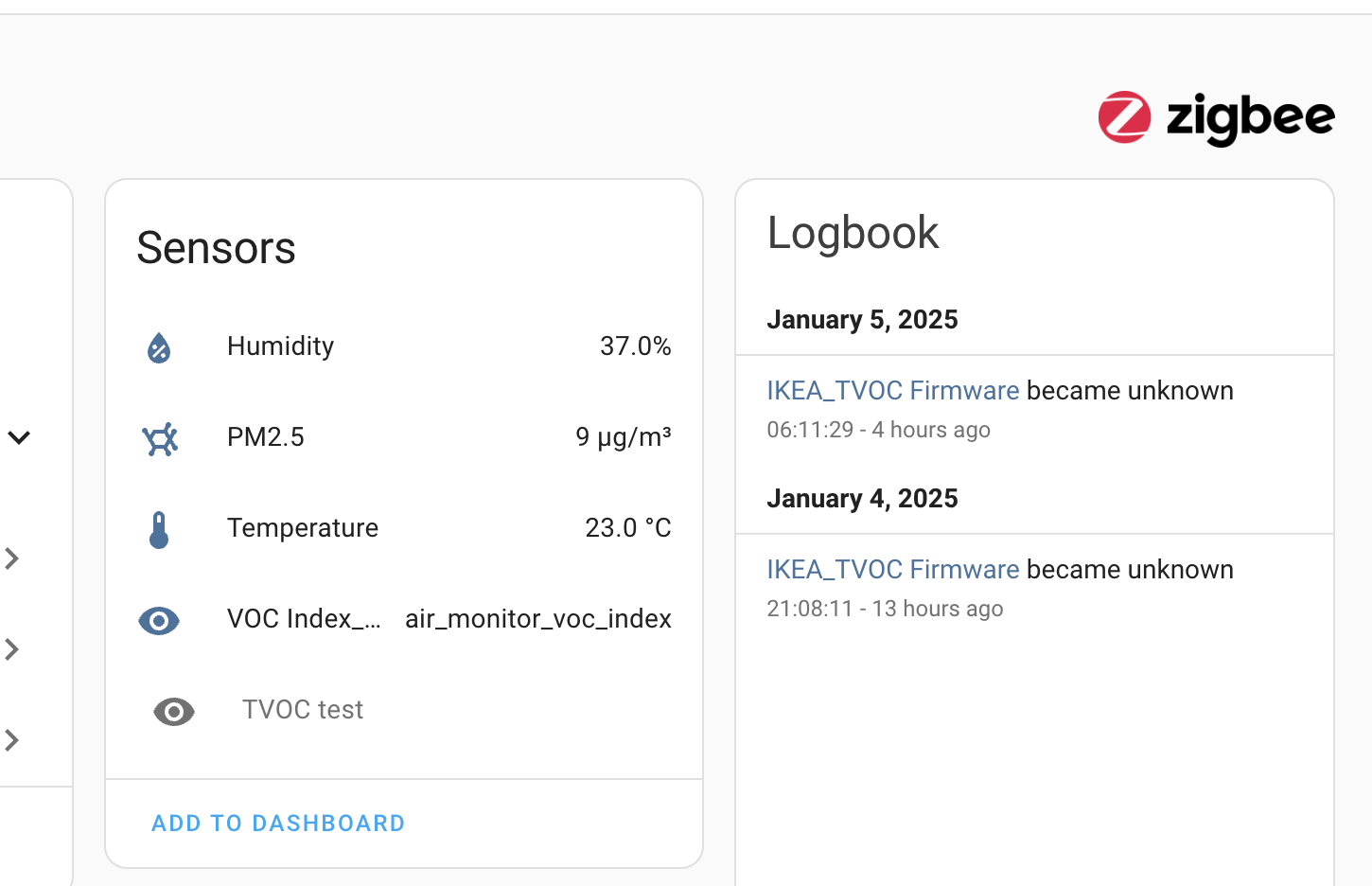The height and width of the screenshot is (886, 1372).
Task: Click the gray eye icon beside TVOC test
Action: click(x=174, y=711)
